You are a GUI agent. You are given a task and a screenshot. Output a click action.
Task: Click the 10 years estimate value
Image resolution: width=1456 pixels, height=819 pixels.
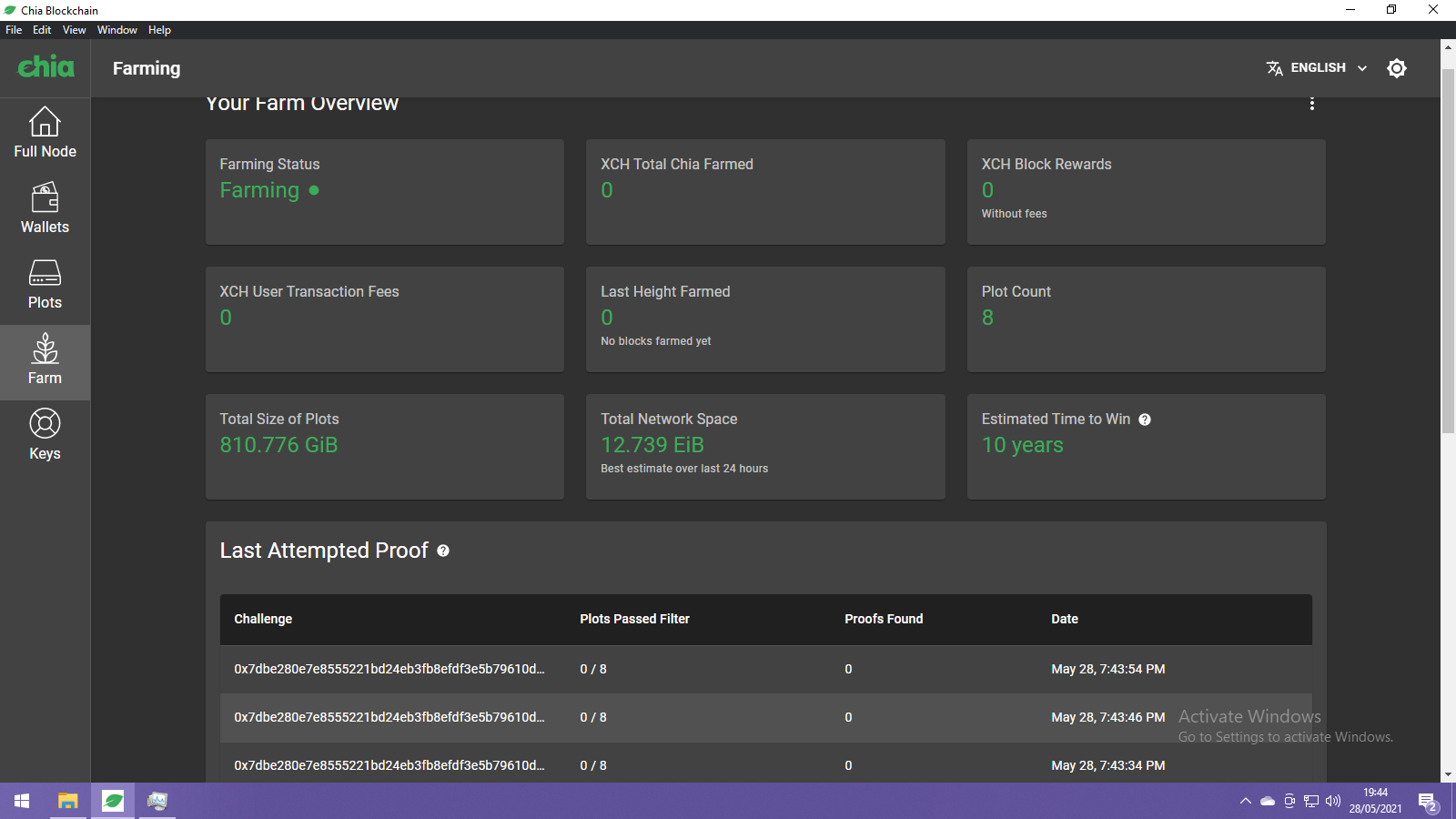pyautogui.click(x=1022, y=445)
